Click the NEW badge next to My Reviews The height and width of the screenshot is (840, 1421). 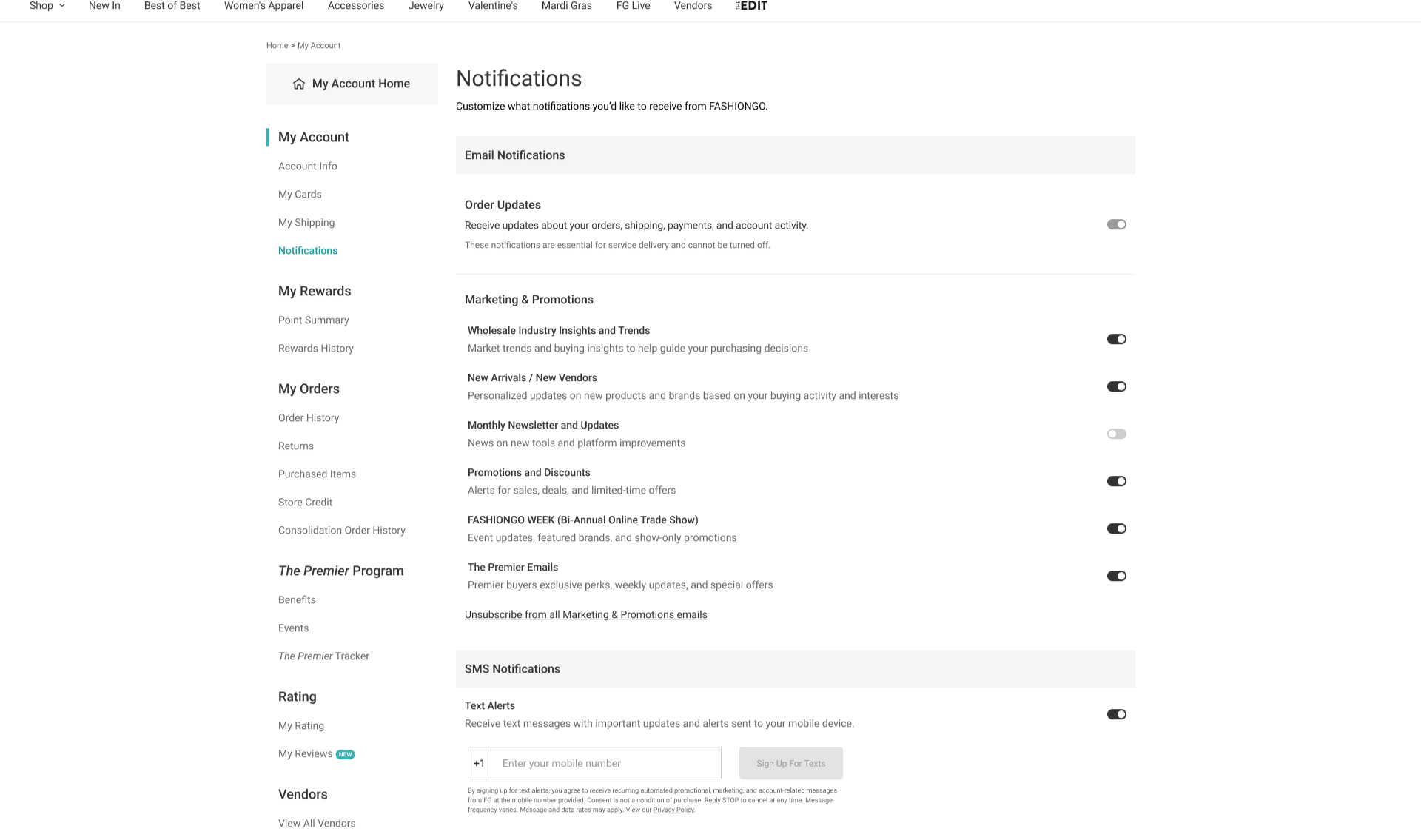pyautogui.click(x=346, y=754)
